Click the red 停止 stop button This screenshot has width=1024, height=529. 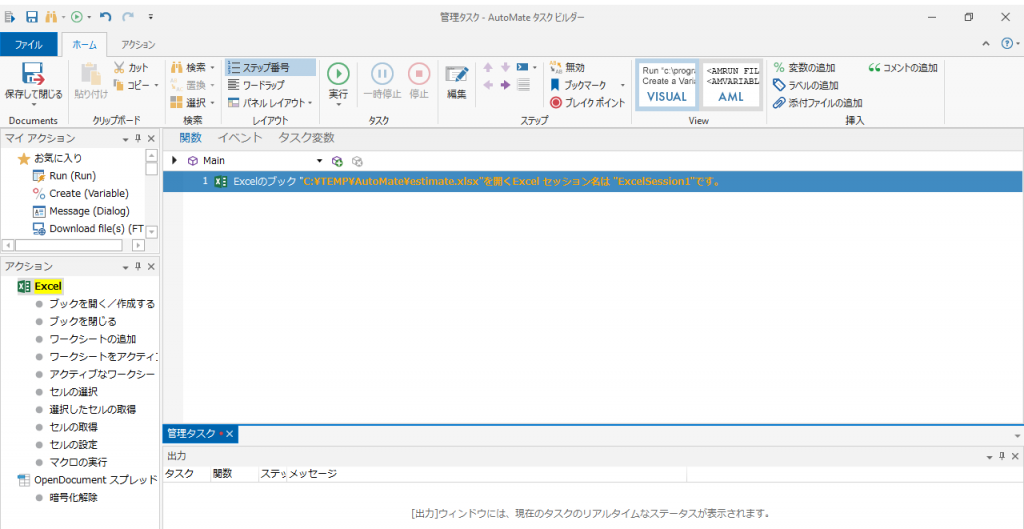[x=419, y=81]
